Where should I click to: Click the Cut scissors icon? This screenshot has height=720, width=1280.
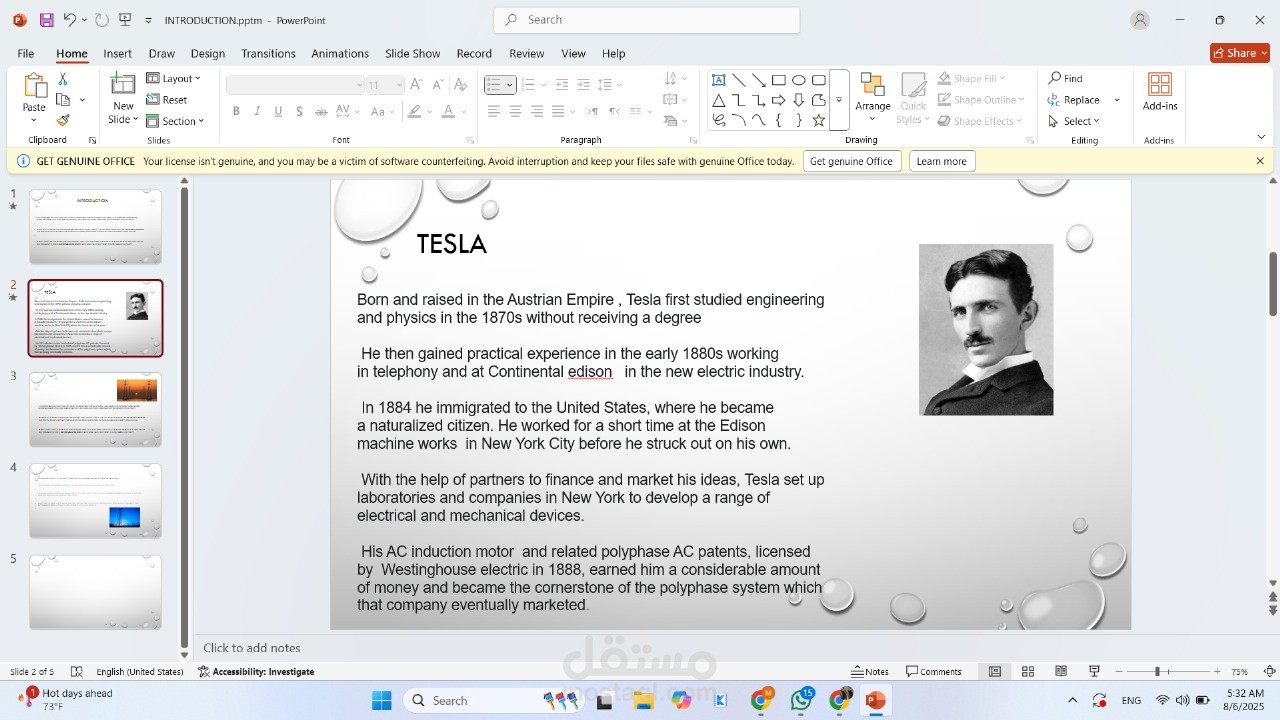coord(63,78)
